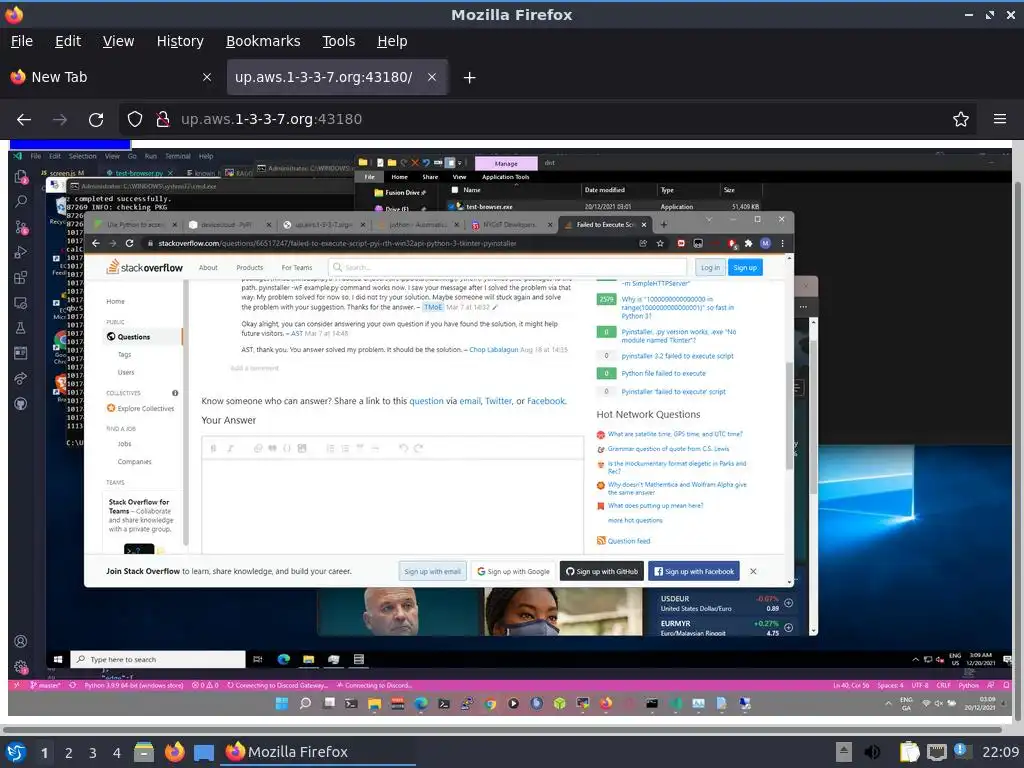Switch to workspace 2
This screenshot has width=1024, height=768.
pyautogui.click(x=69, y=753)
